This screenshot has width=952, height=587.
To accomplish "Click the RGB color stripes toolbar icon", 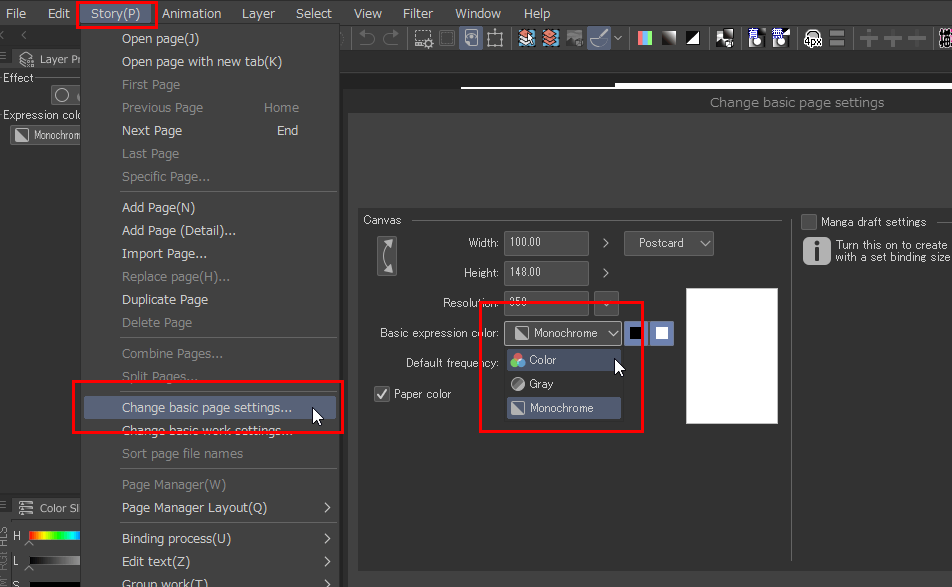I will [645, 38].
